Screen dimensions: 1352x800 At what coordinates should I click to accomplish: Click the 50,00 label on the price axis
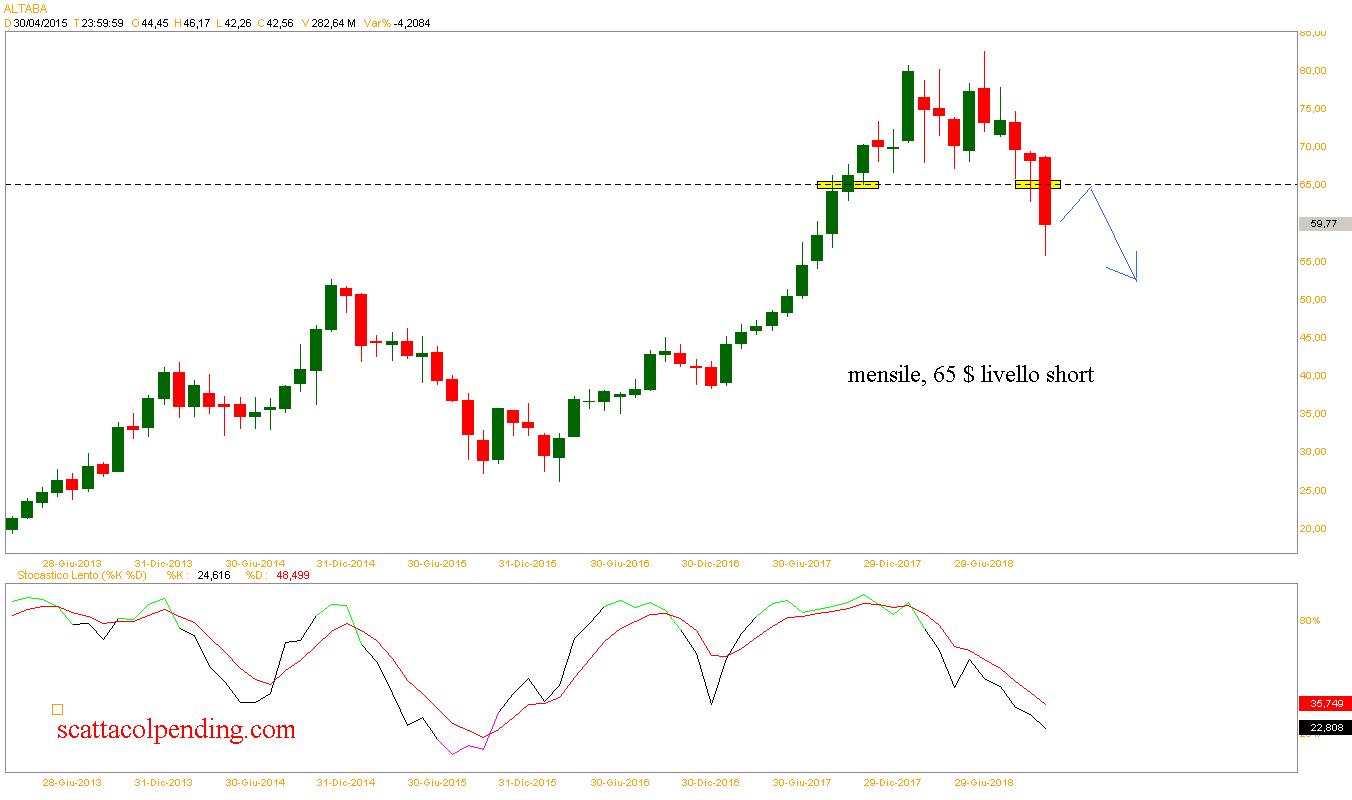1312,299
